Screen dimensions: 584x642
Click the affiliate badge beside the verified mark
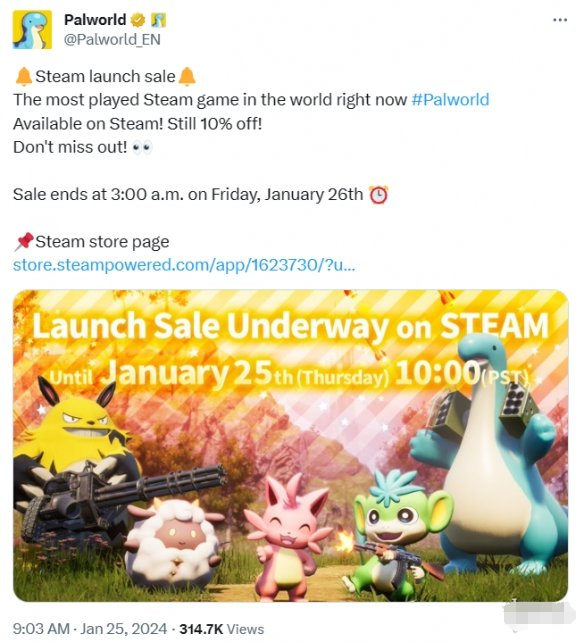[158, 20]
